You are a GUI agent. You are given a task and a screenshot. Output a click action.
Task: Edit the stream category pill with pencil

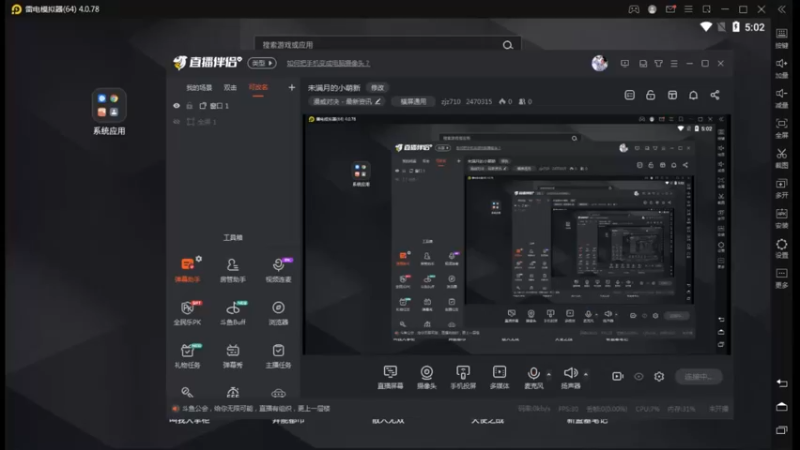tap(347, 102)
